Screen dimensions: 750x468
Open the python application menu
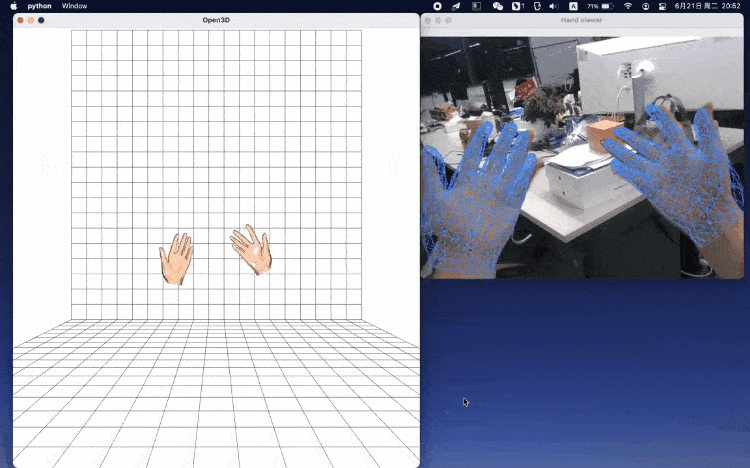(39, 6)
